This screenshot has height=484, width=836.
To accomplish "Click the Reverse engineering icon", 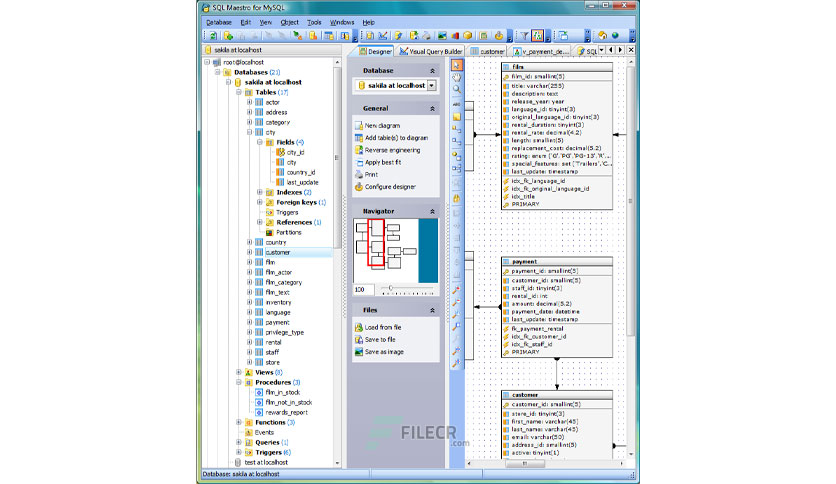I will tap(359, 150).
